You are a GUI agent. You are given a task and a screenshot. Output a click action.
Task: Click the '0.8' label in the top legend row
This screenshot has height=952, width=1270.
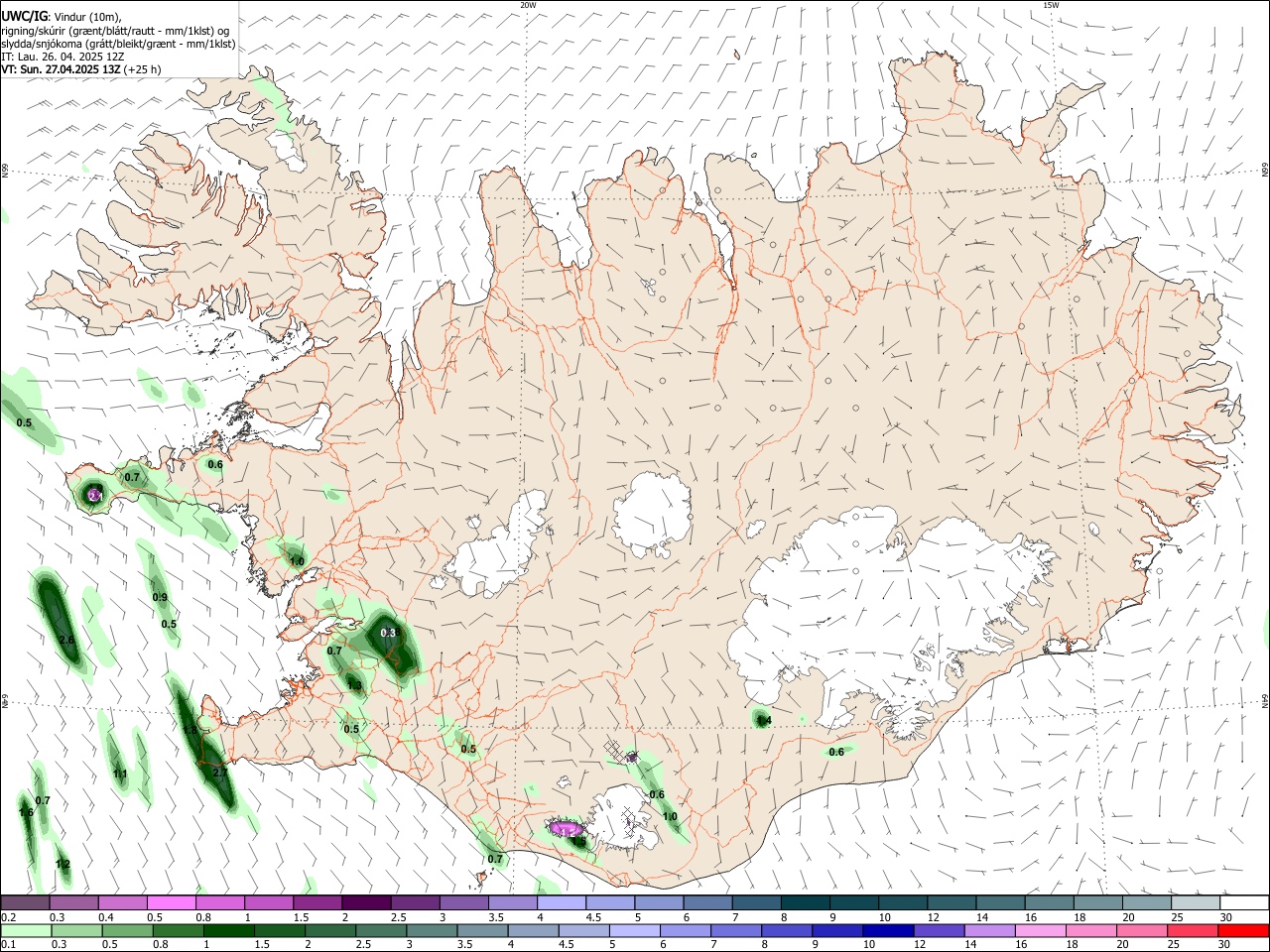point(202,917)
